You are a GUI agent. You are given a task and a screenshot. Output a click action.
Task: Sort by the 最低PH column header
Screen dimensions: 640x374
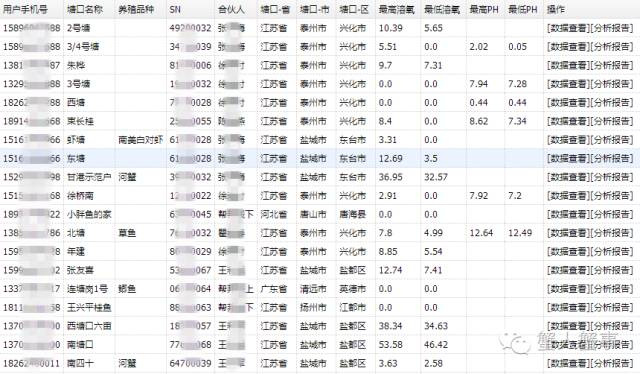point(523,9)
